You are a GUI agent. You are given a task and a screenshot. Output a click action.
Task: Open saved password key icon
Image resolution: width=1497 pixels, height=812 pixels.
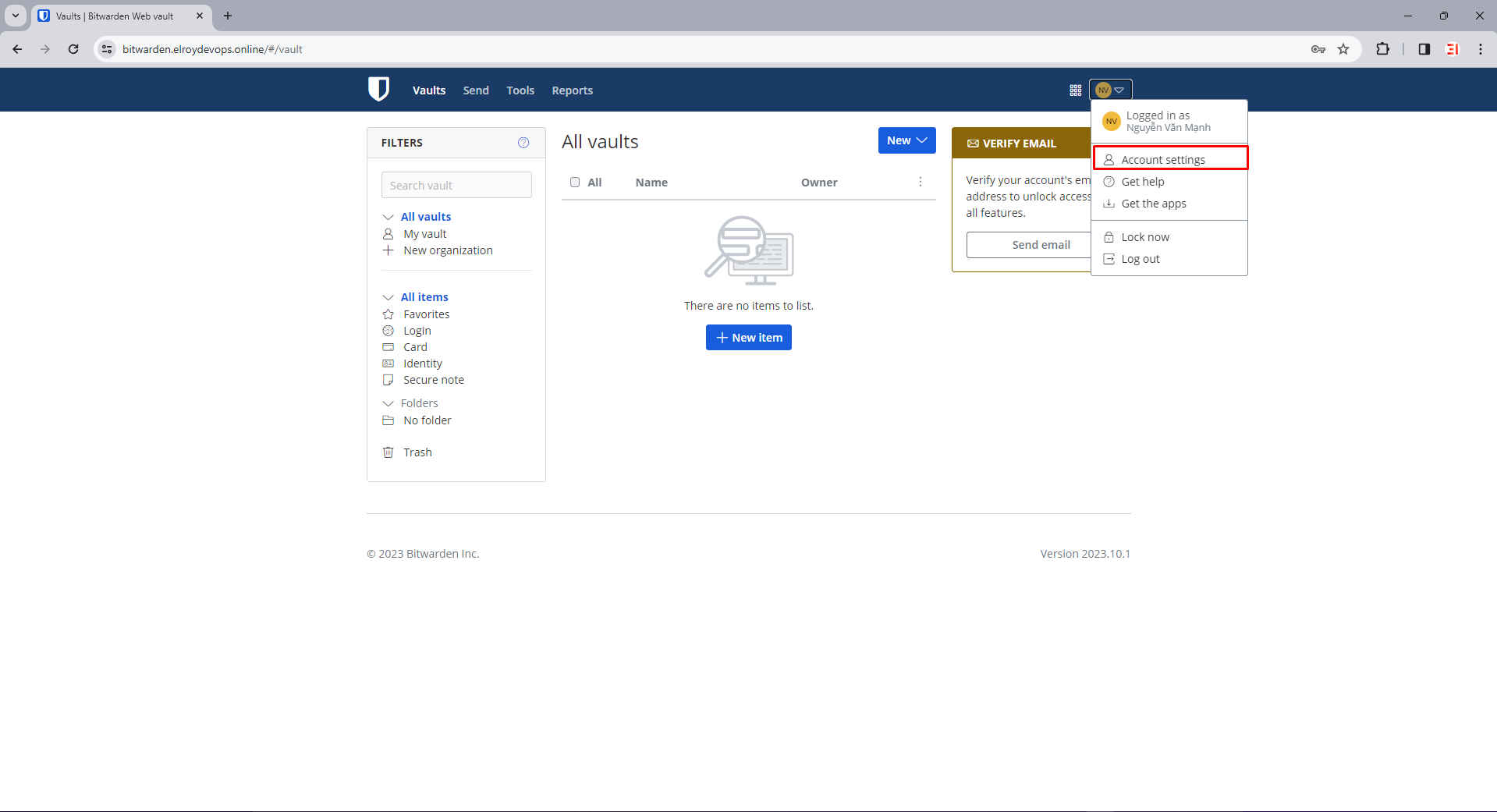1318,49
